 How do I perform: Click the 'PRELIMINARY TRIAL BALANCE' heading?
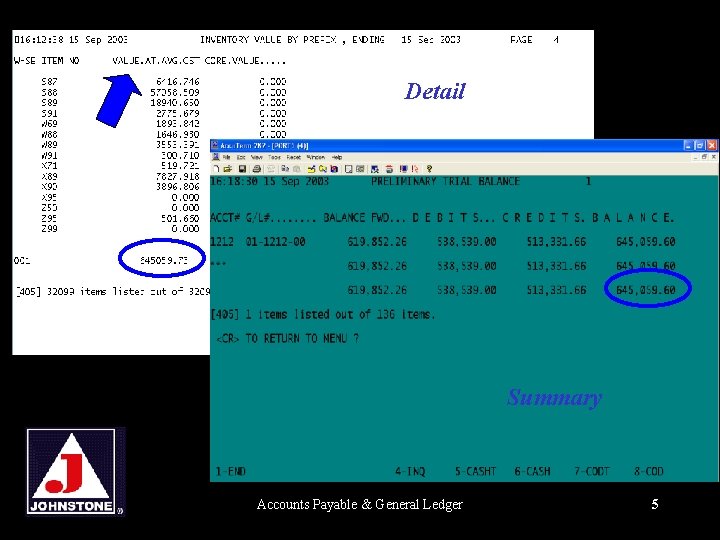click(x=445, y=181)
